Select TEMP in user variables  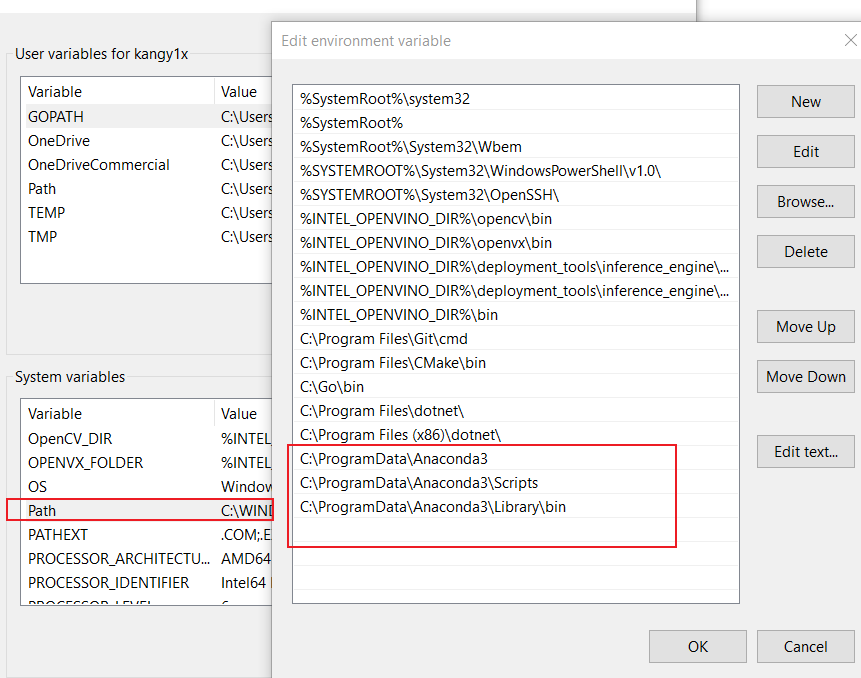[x=147, y=212]
